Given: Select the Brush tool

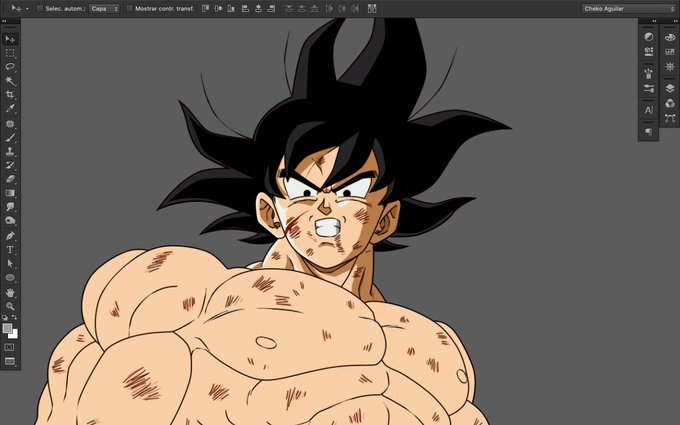Looking at the screenshot, I should (10, 137).
